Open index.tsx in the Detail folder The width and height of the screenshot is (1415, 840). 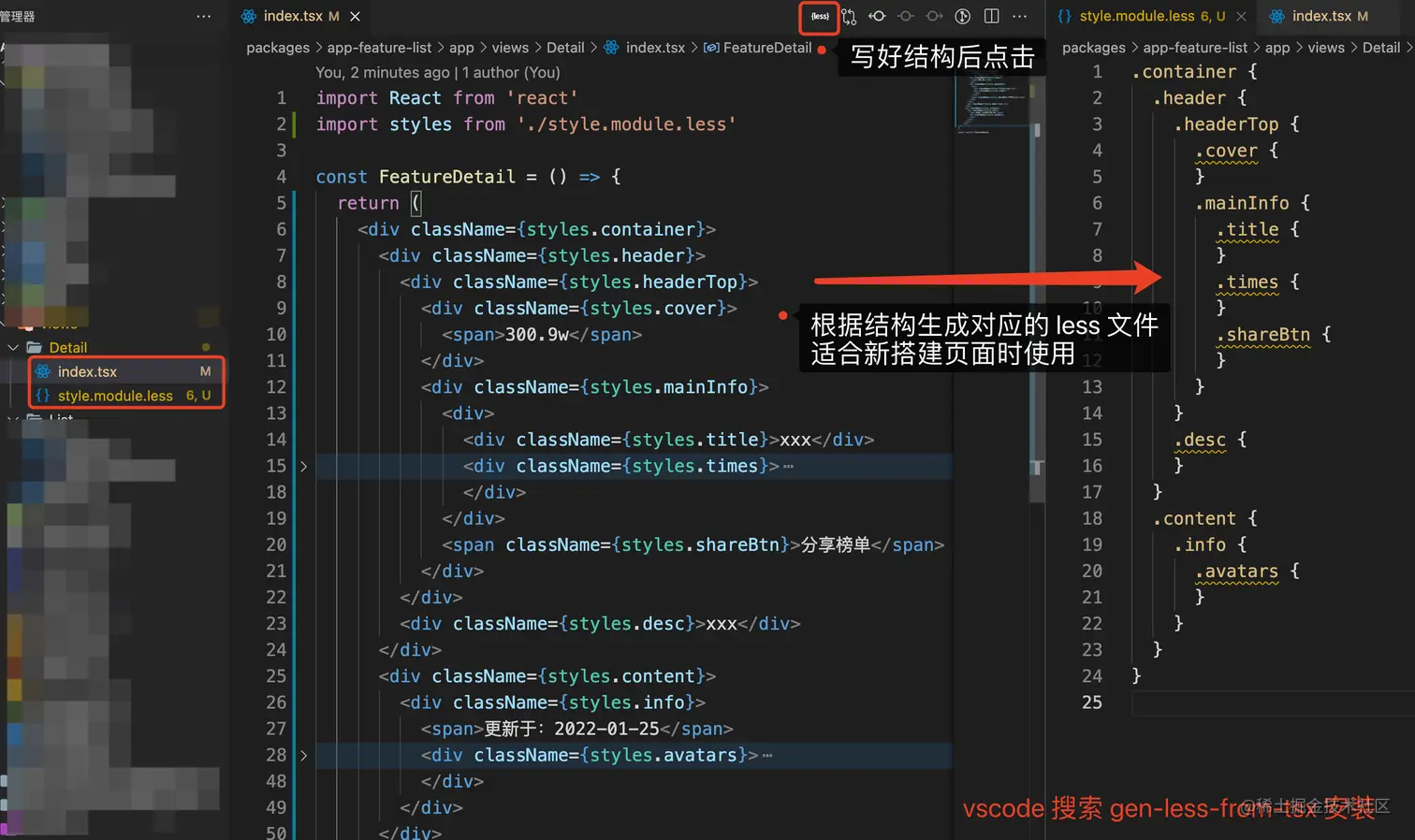pos(87,371)
